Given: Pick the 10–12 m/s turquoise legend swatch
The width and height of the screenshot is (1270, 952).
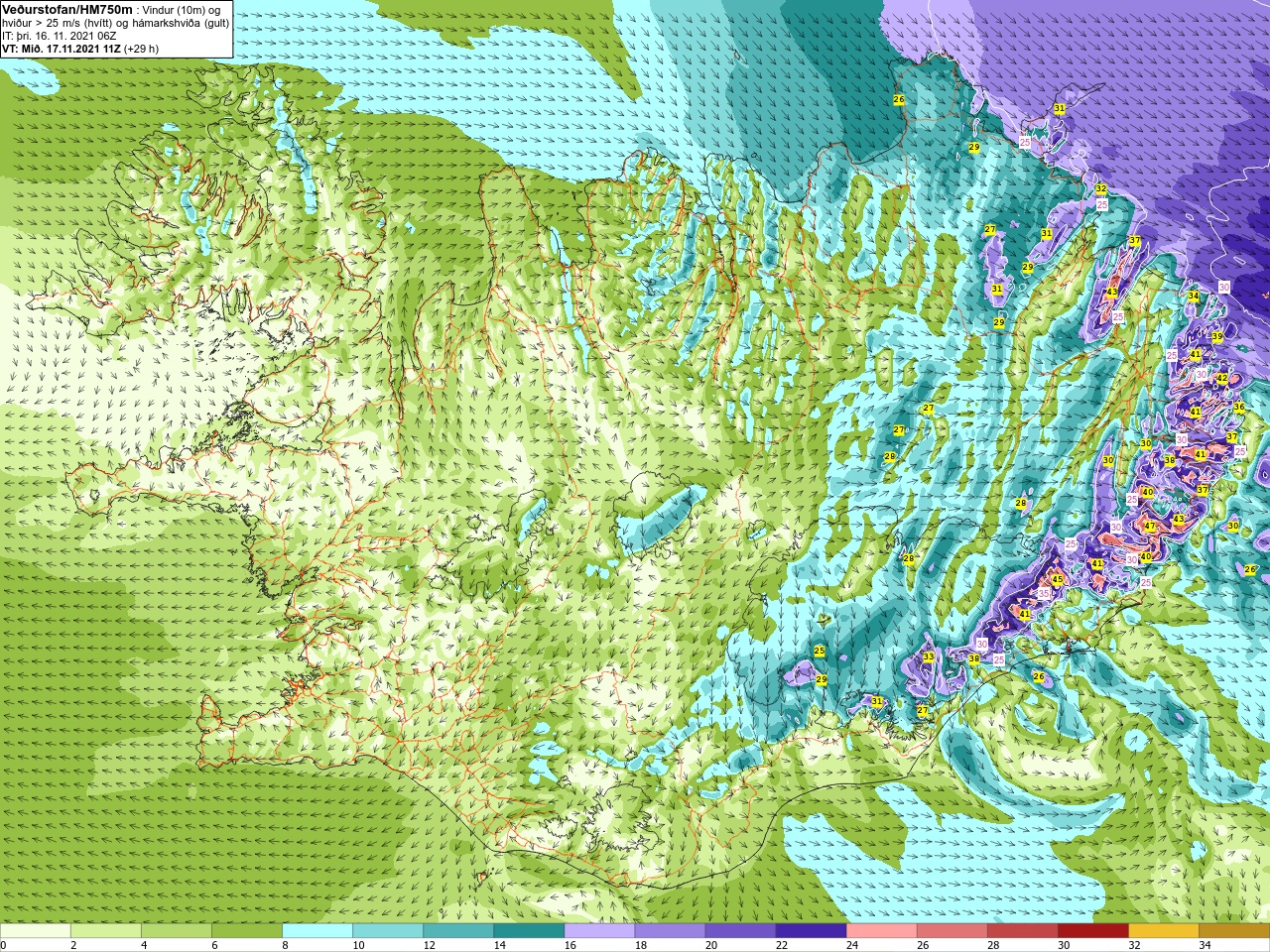Looking at the screenshot, I should coord(388,931).
